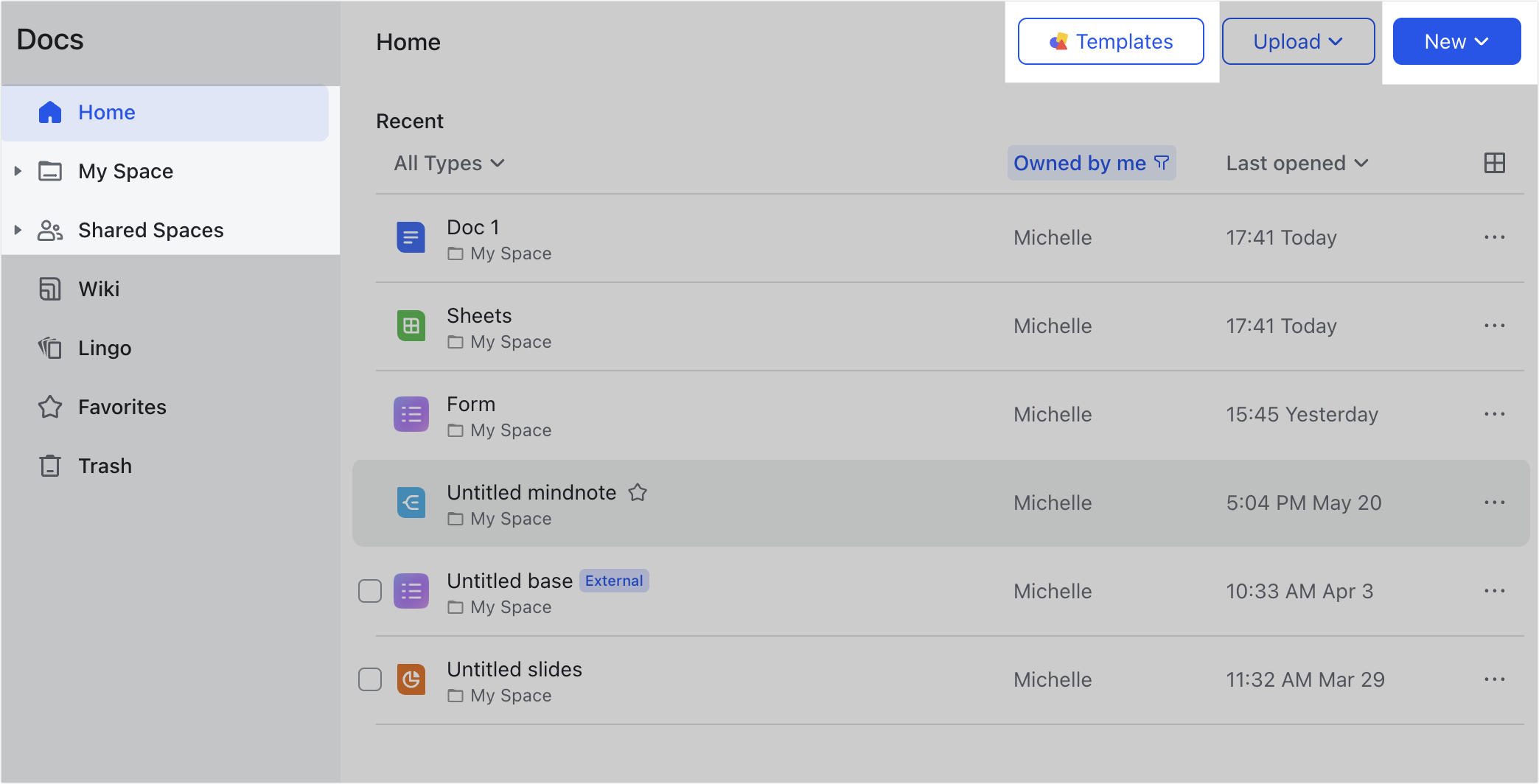Screen dimensions: 1539x784
Task: Open the All Types filter dropdown
Action: click(x=448, y=163)
